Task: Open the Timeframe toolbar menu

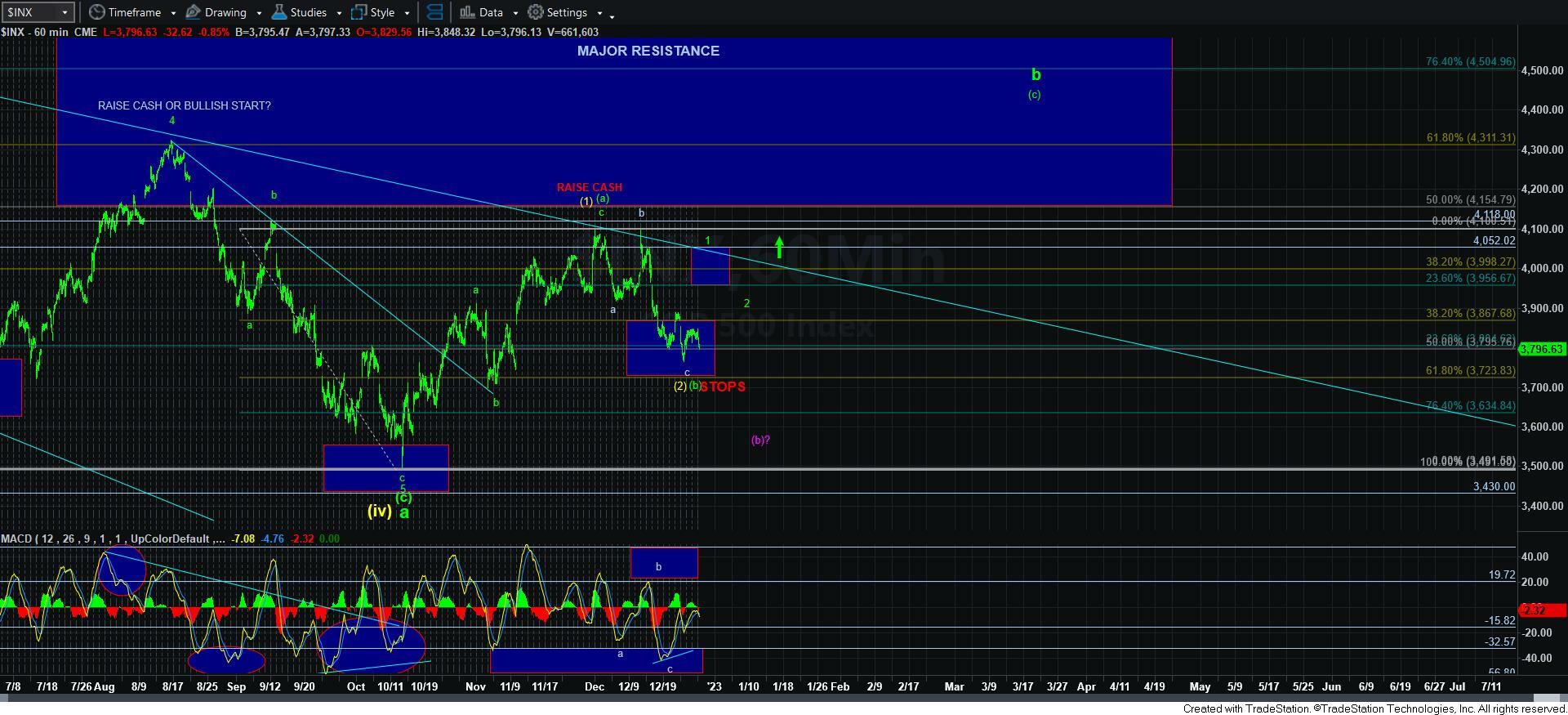Action: pyautogui.click(x=125, y=12)
